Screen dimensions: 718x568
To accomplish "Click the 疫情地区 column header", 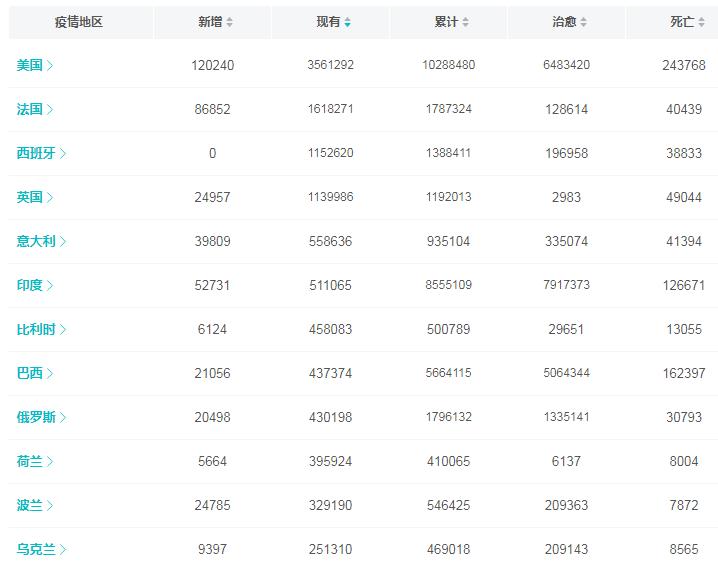I will 79,22.
